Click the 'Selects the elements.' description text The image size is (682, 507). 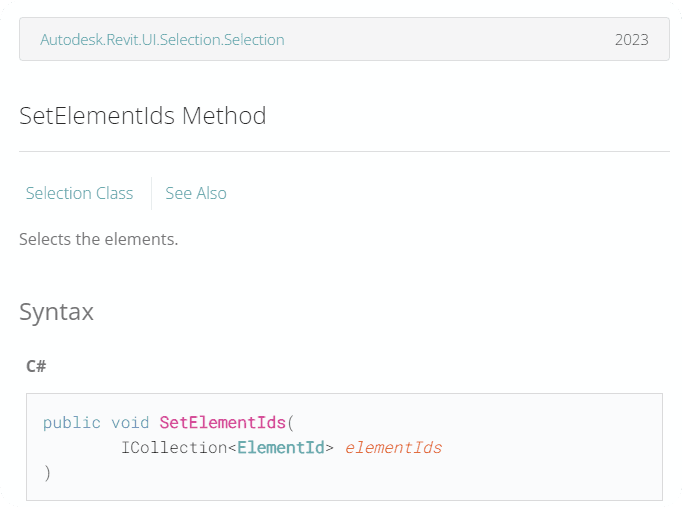(98, 239)
